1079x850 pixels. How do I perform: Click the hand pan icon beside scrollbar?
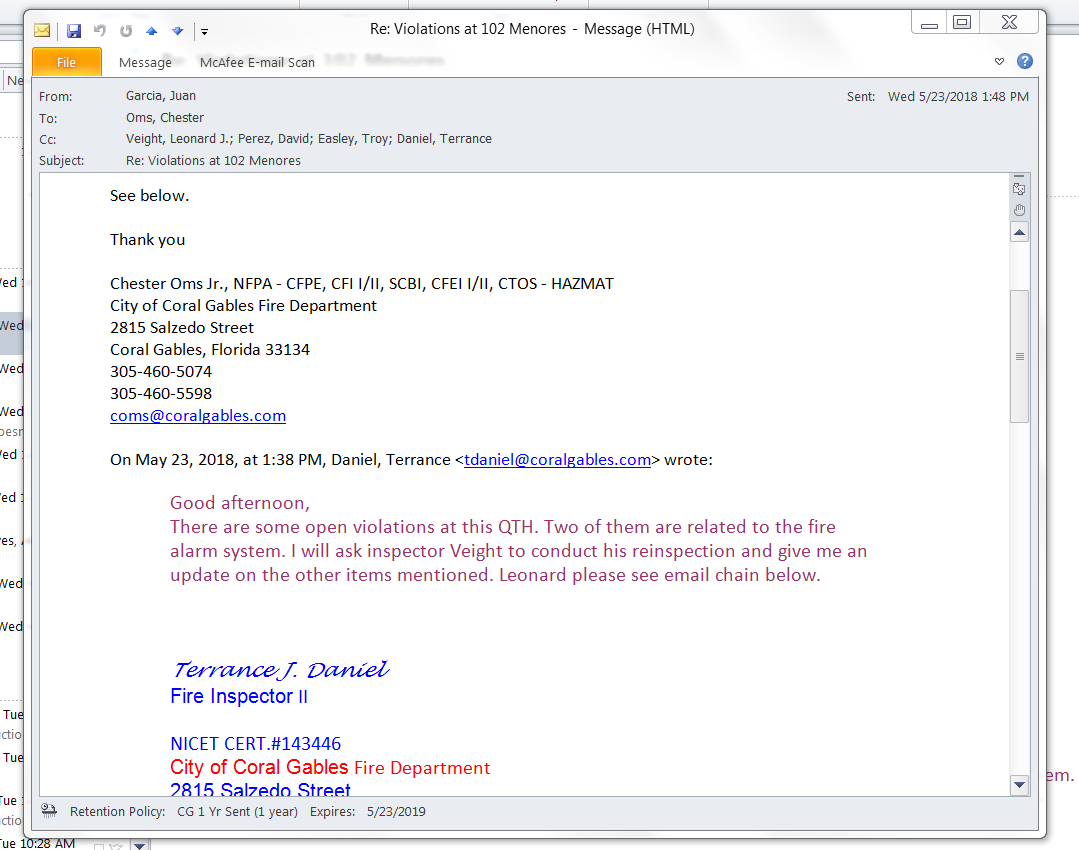point(1019,209)
